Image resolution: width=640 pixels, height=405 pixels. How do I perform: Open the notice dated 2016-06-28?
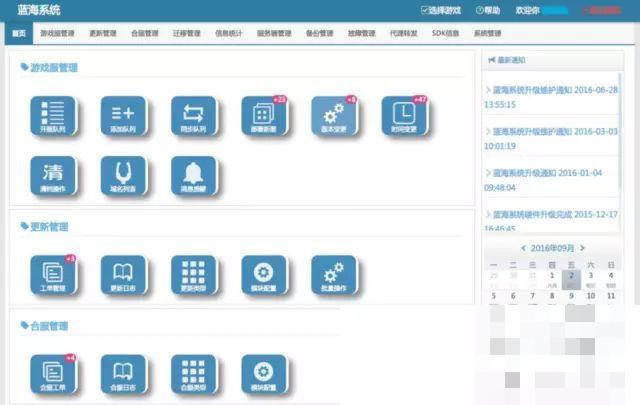551,97
